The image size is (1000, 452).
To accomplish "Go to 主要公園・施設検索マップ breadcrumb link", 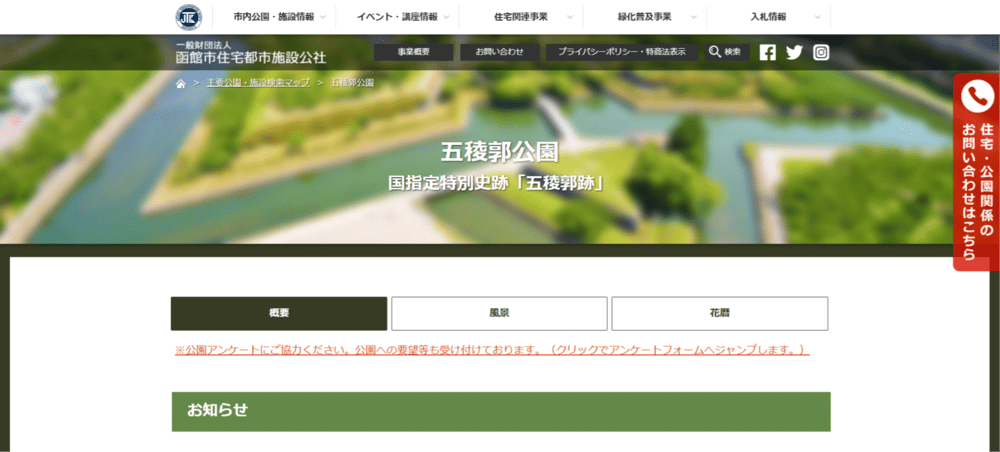I will (258, 84).
